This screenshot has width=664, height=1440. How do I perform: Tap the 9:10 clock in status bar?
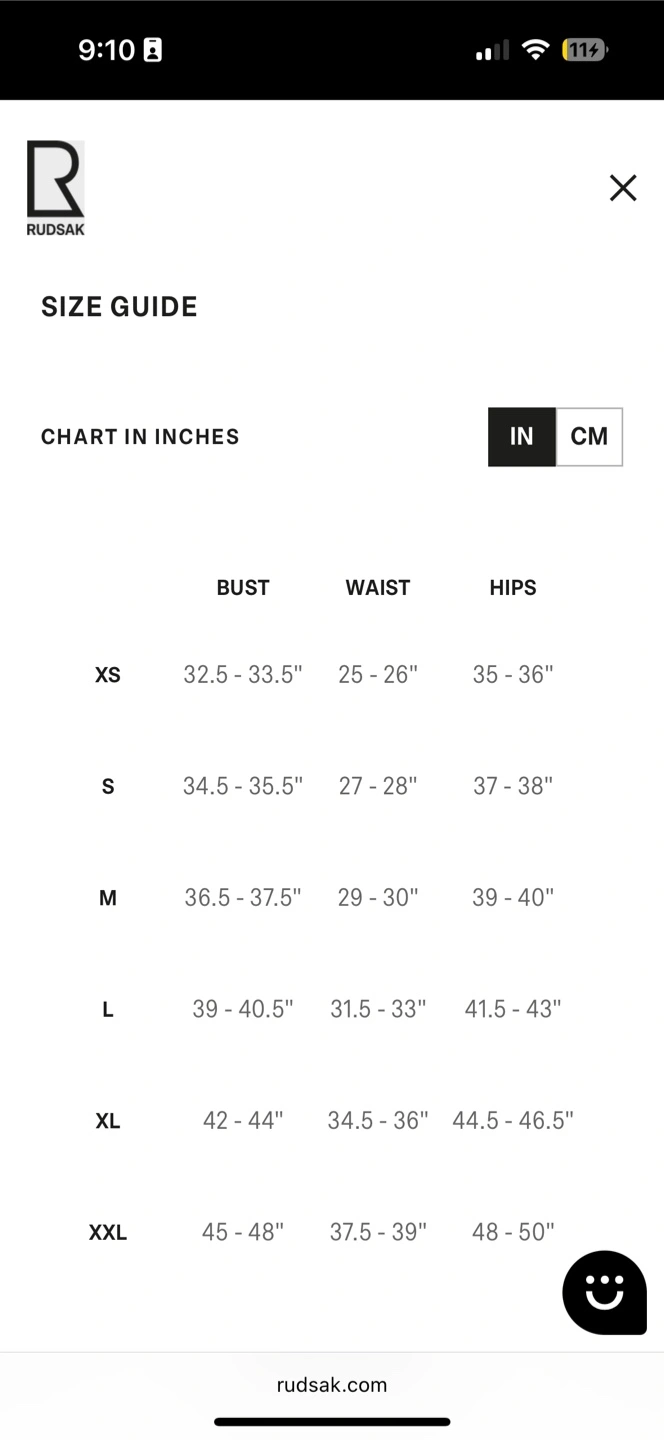tap(106, 50)
